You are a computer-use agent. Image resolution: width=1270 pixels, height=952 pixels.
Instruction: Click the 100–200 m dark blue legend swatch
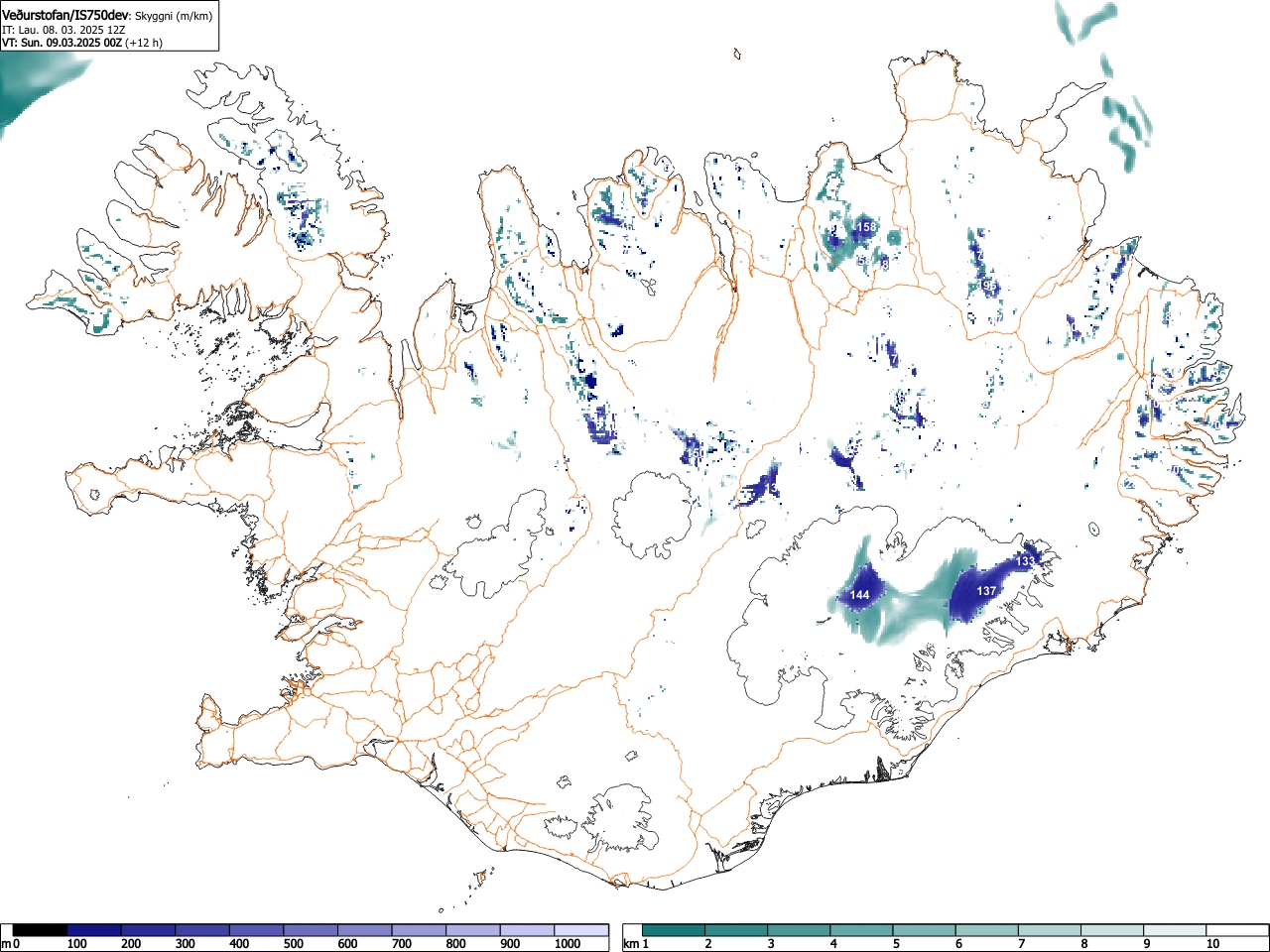pos(94,930)
